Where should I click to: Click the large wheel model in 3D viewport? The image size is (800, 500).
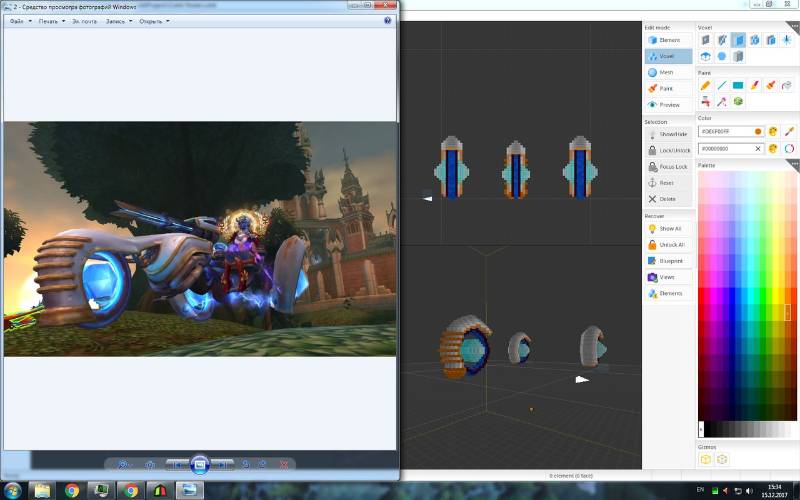pyautogui.click(x=465, y=347)
